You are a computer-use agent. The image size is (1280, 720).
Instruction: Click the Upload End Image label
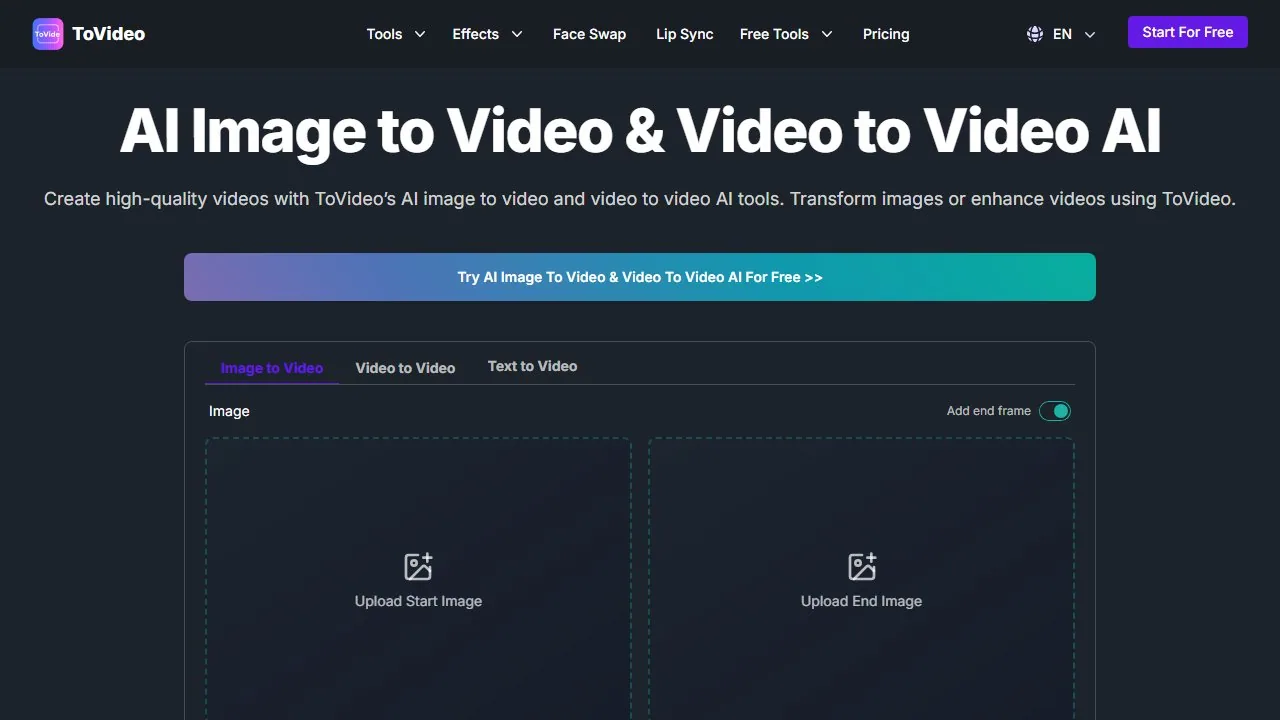pyautogui.click(x=861, y=601)
